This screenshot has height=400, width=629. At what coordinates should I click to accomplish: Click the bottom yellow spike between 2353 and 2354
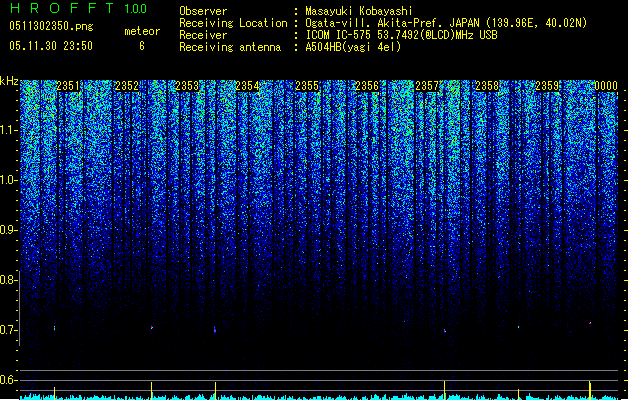pos(215,391)
